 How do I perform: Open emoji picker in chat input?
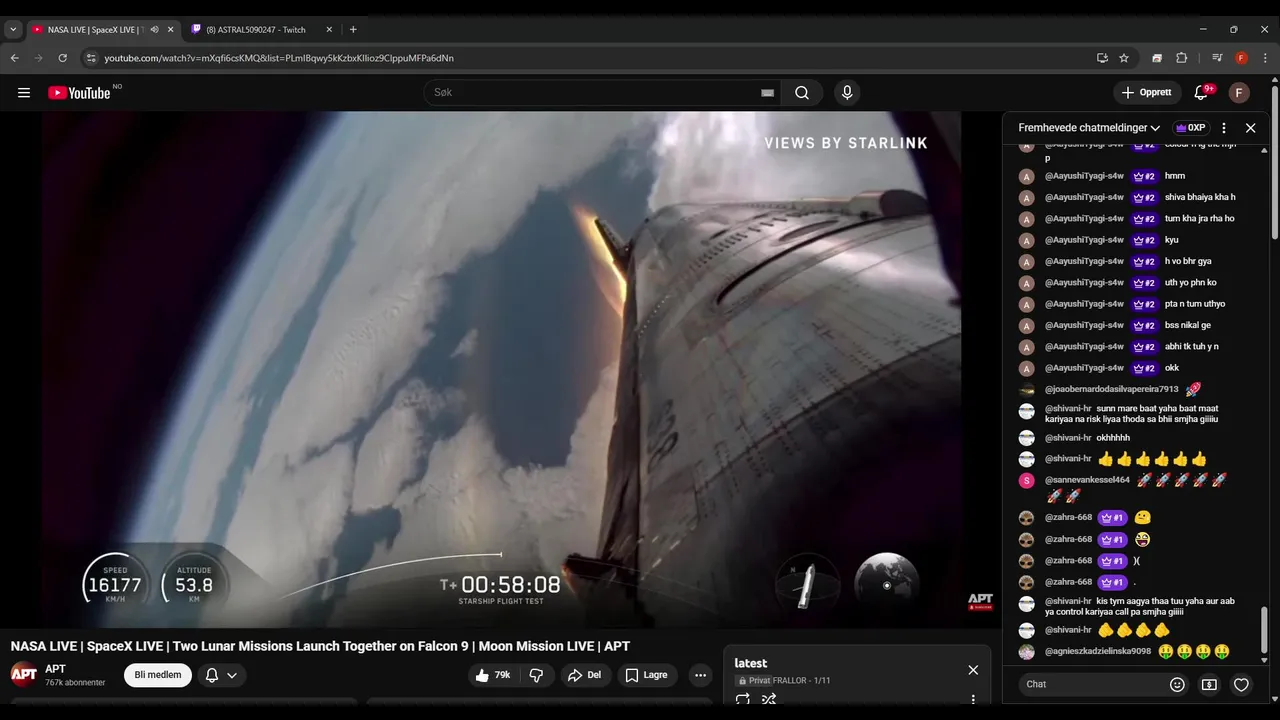1177,685
